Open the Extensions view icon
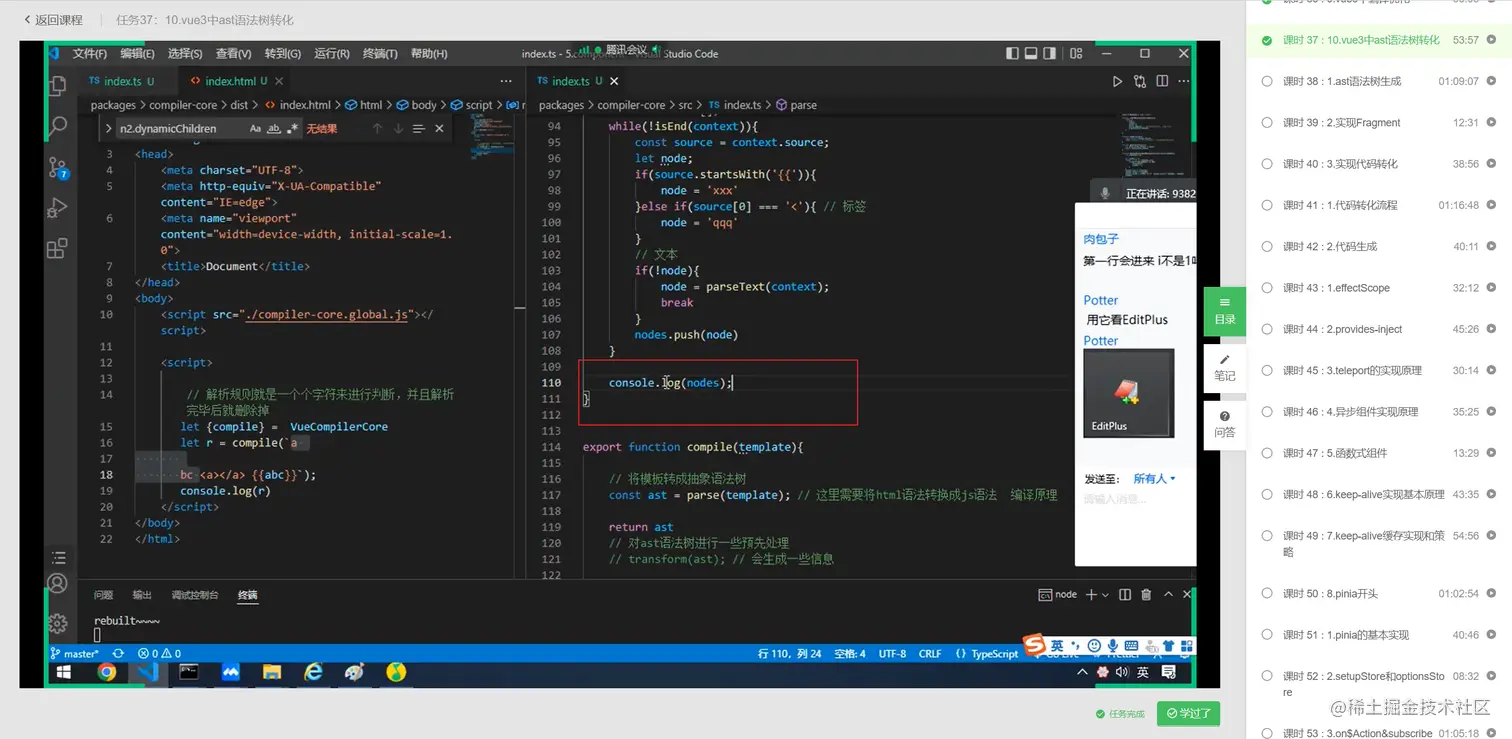The height and width of the screenshot is (739, 1512). coord(58,248)
